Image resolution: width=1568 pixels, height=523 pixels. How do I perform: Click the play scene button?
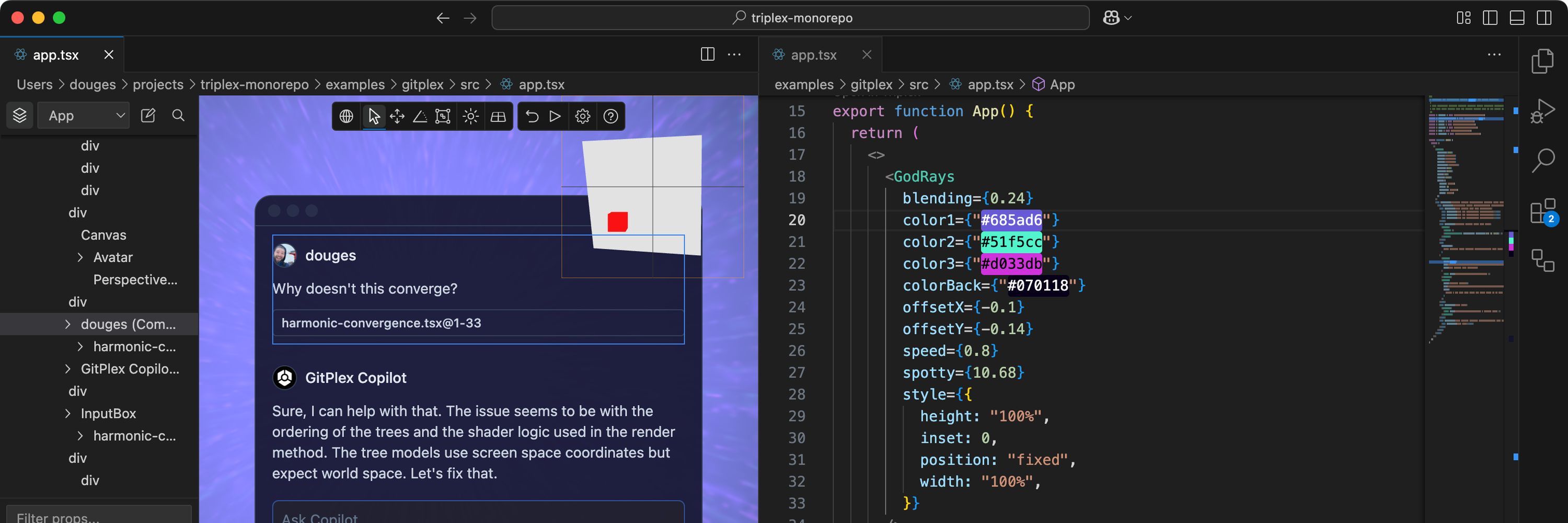tap(555, 116)
